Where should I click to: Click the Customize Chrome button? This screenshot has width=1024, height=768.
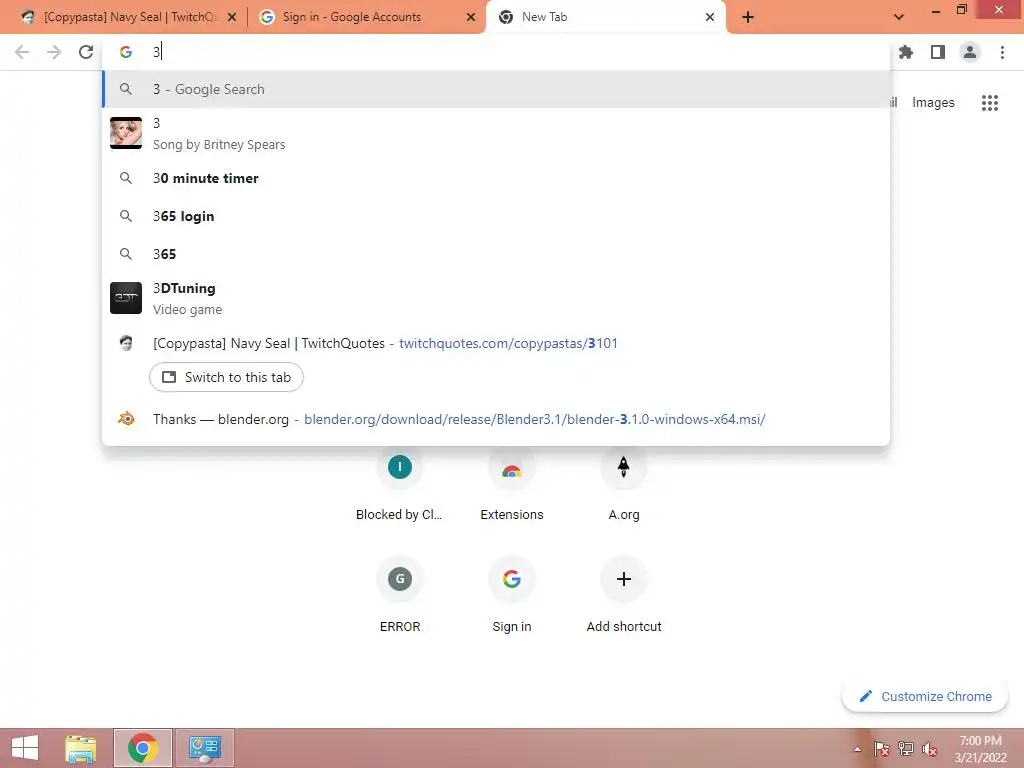tap(925, 697)
